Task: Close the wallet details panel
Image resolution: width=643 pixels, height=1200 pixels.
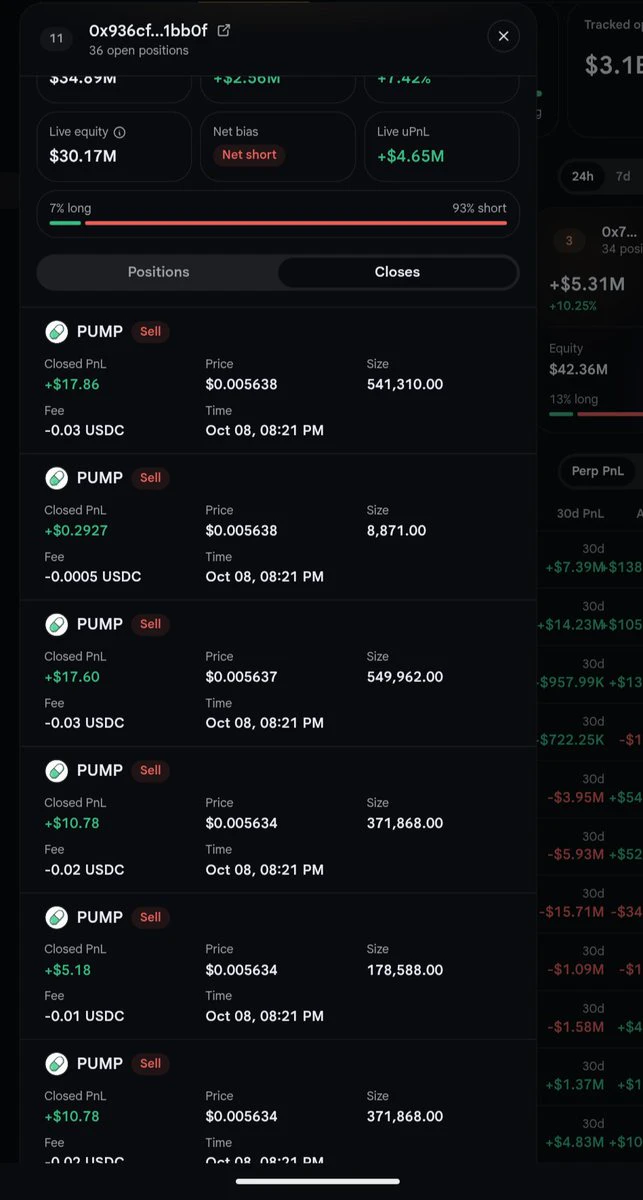Action: pos(503,36)
